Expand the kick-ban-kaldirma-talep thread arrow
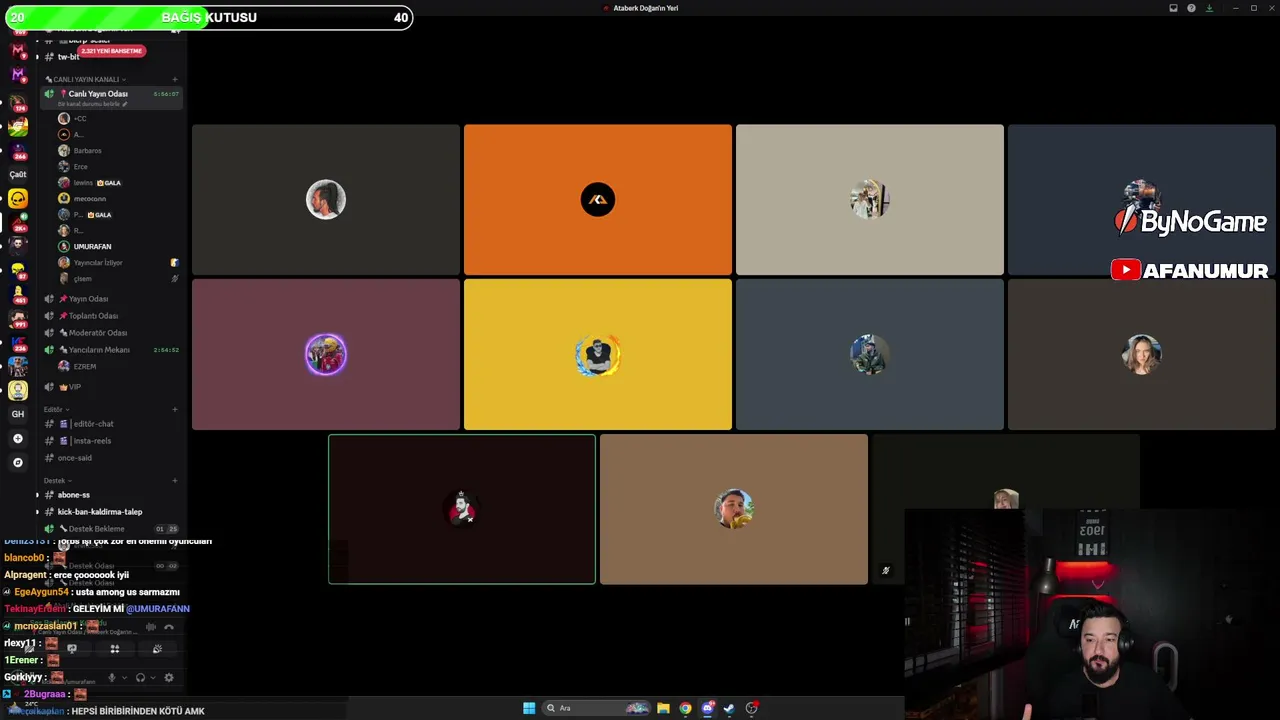1280x720 pixels. [x=37, y=512]
